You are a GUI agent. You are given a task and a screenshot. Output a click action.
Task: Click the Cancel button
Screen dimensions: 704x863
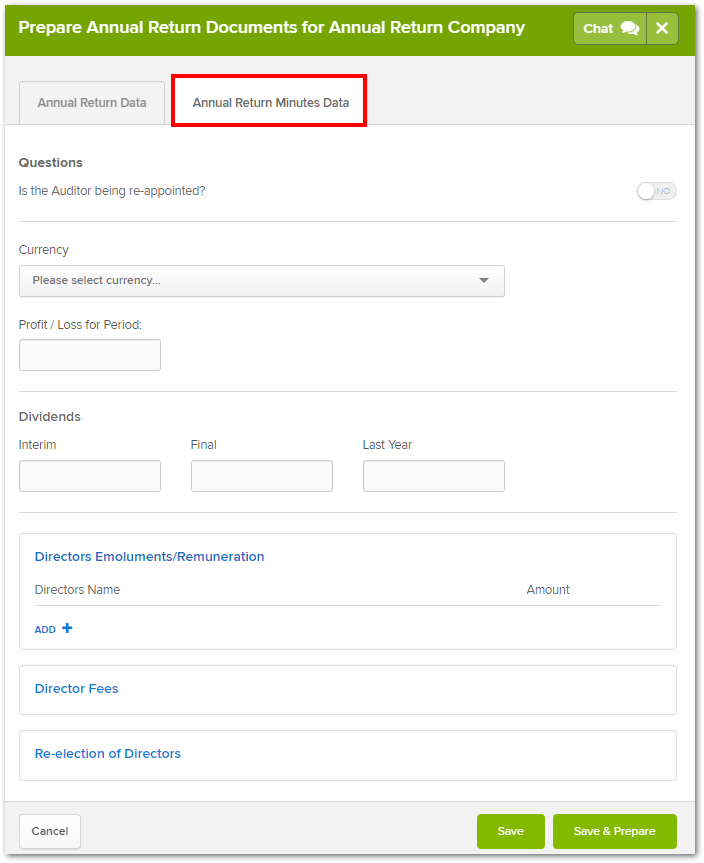[50, 831]
